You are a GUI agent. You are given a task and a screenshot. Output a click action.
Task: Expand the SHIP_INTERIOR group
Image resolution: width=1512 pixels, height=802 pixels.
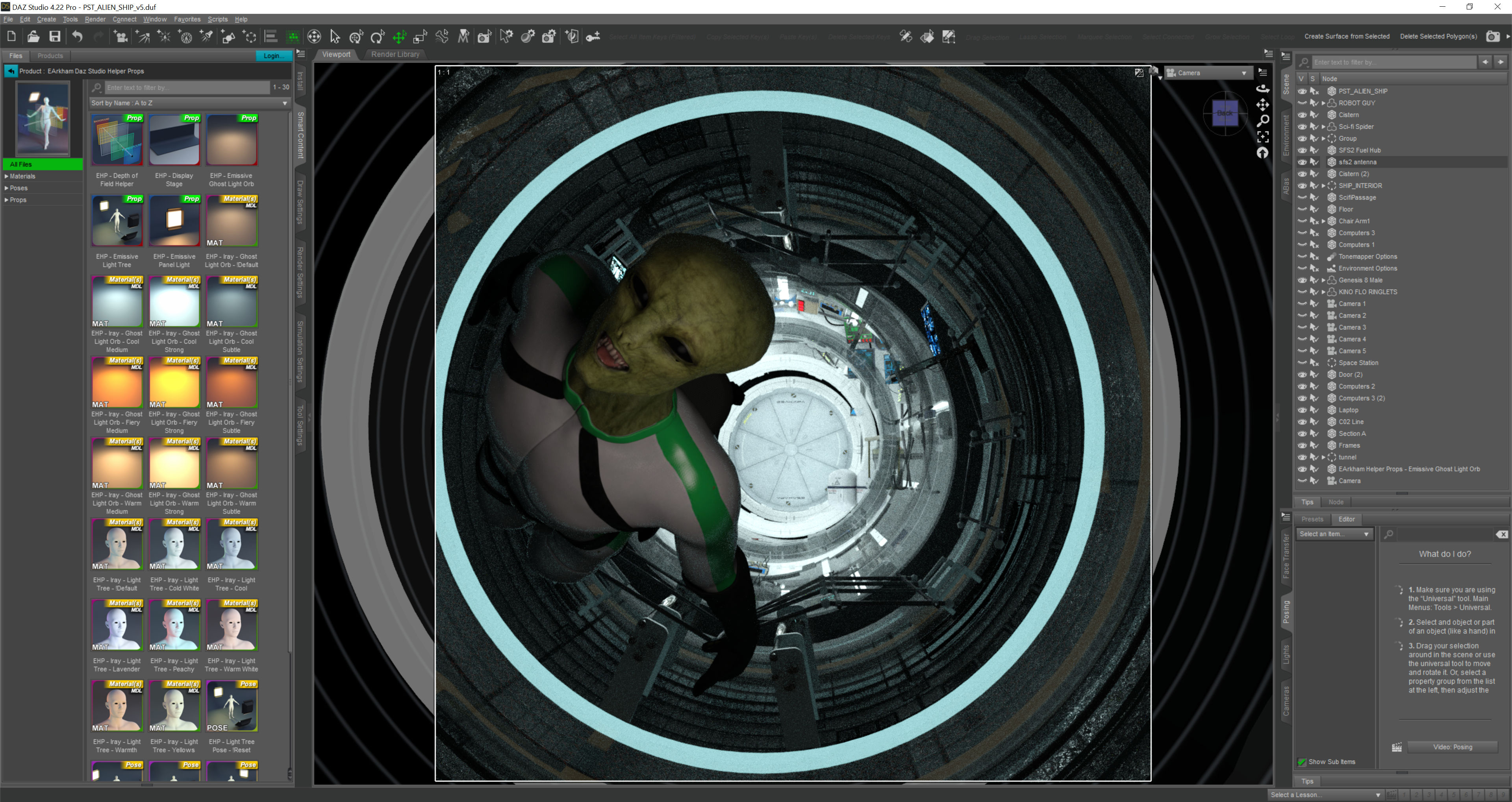(1323, 186)
